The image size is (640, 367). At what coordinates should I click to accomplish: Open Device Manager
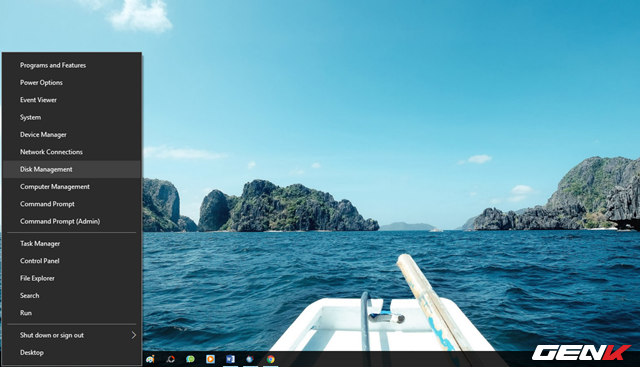72,135
